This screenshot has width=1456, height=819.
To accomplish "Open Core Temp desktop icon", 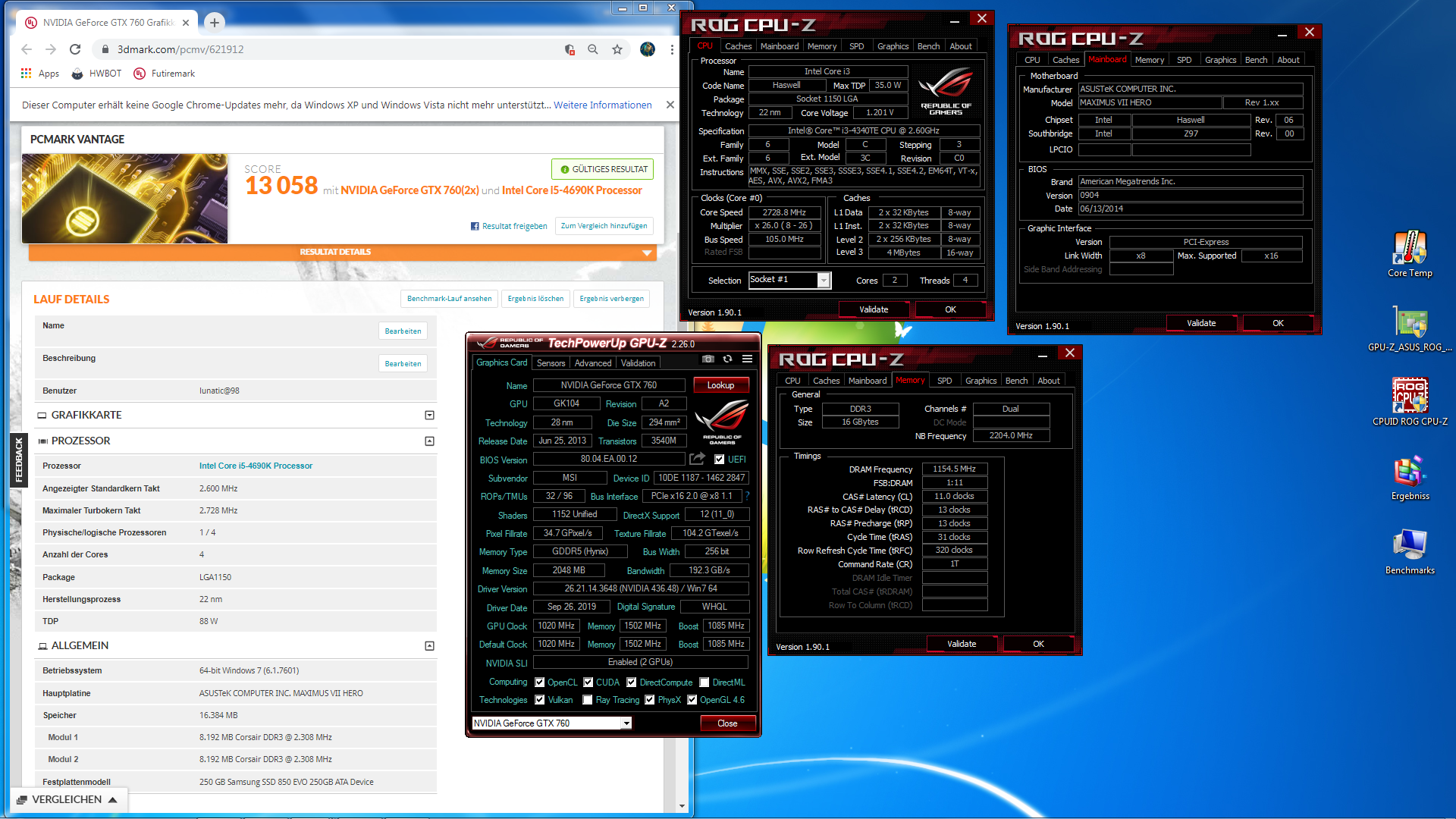I will (x=1410, y=254).
